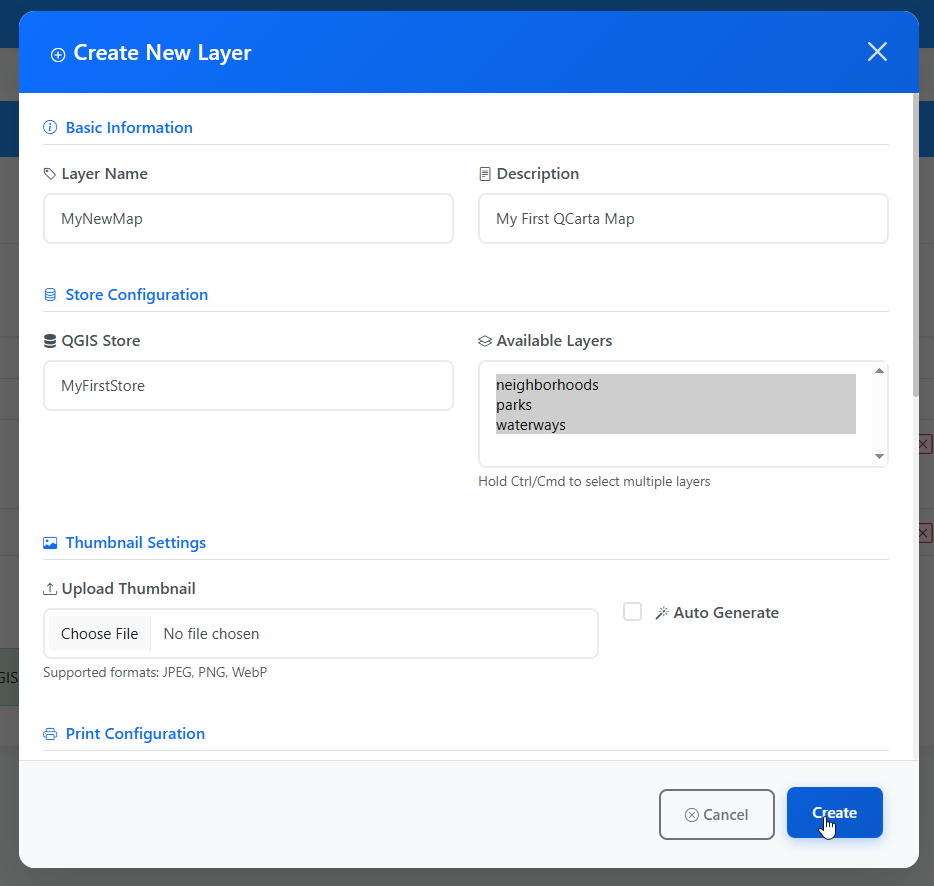Viewport: 934px width, 886px height.
Task: Click the Available Layers list down arrow
Action: [879, 456]
